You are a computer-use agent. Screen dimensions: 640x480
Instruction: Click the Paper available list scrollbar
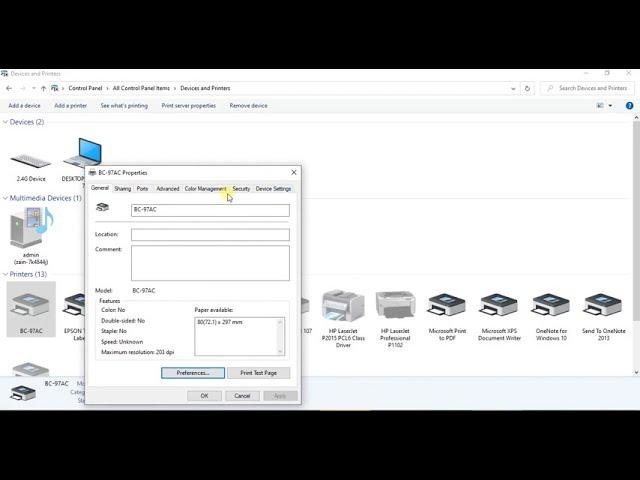coord(280,336)
